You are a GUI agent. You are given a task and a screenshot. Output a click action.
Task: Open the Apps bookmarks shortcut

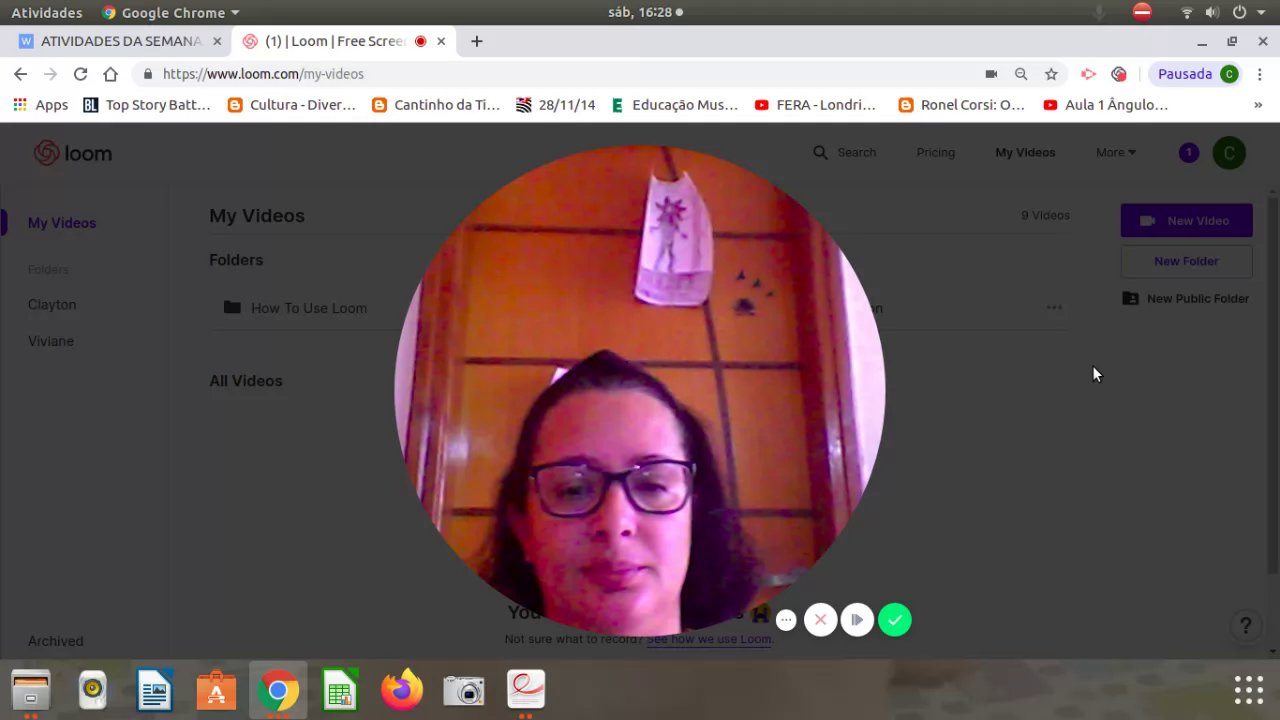[x=41, y=104]
